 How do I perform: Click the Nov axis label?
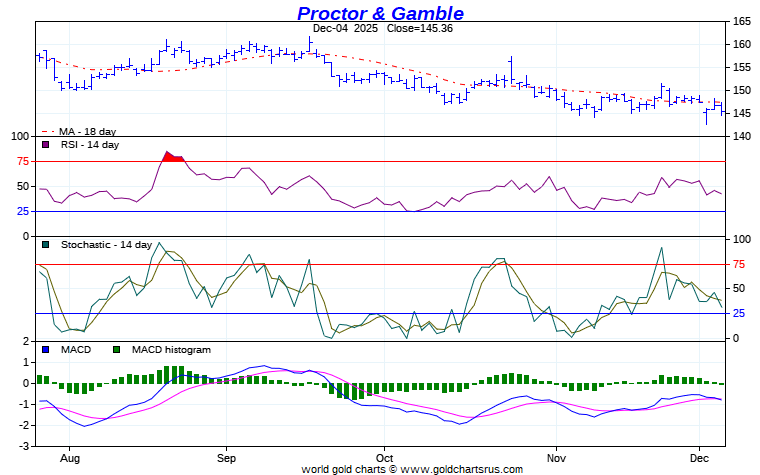point(556,458)
